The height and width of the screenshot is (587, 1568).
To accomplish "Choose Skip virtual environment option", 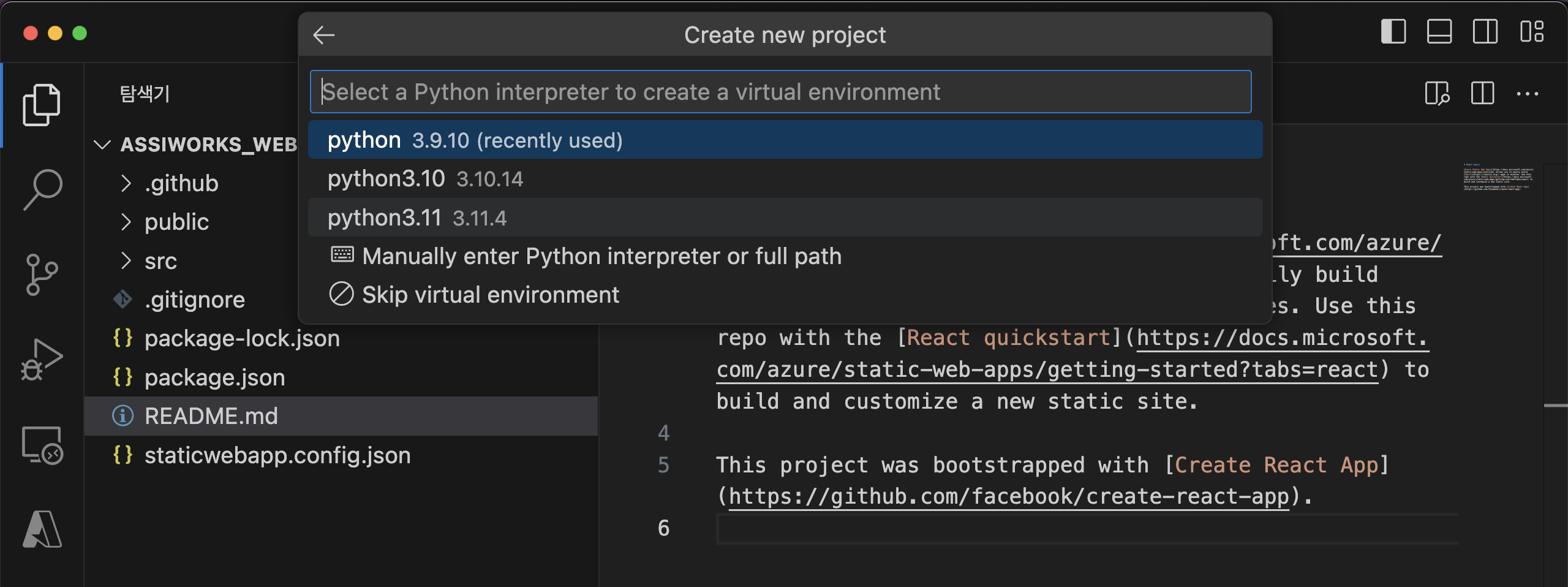I will [x=490, y=295].
